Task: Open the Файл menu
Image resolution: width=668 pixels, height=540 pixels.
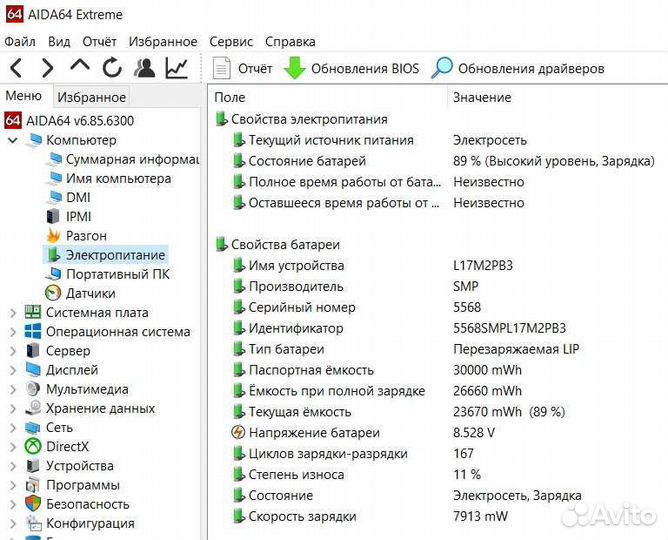Action: [x=20, y=42]
